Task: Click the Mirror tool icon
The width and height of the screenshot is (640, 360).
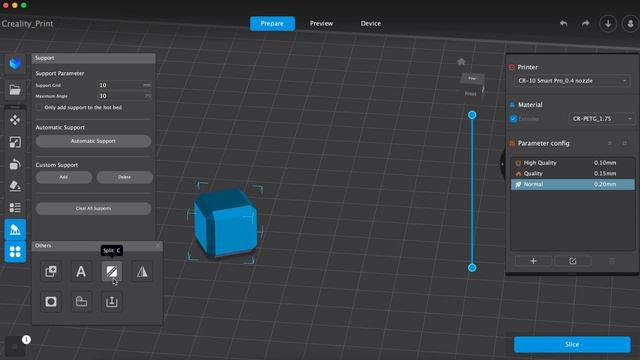Action: pyautogui.click(x=142, y=271)
